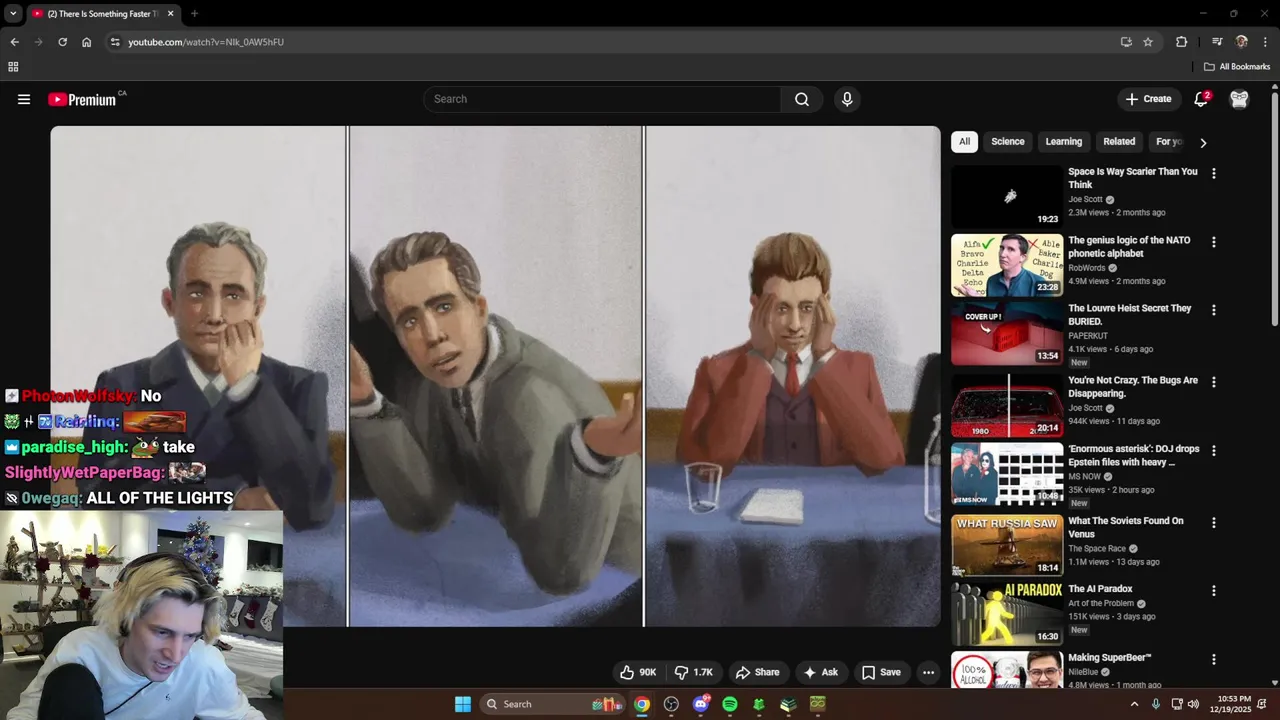This screenshot has width=1280, height=720.
Task: Reload the page
Action: pyautogui.click(x=62, y=42)
